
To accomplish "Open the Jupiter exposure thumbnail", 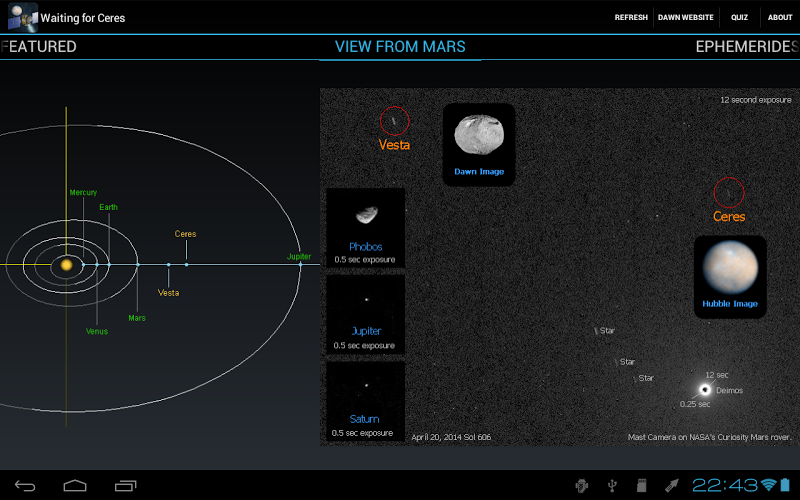I will tap(365, 314).
